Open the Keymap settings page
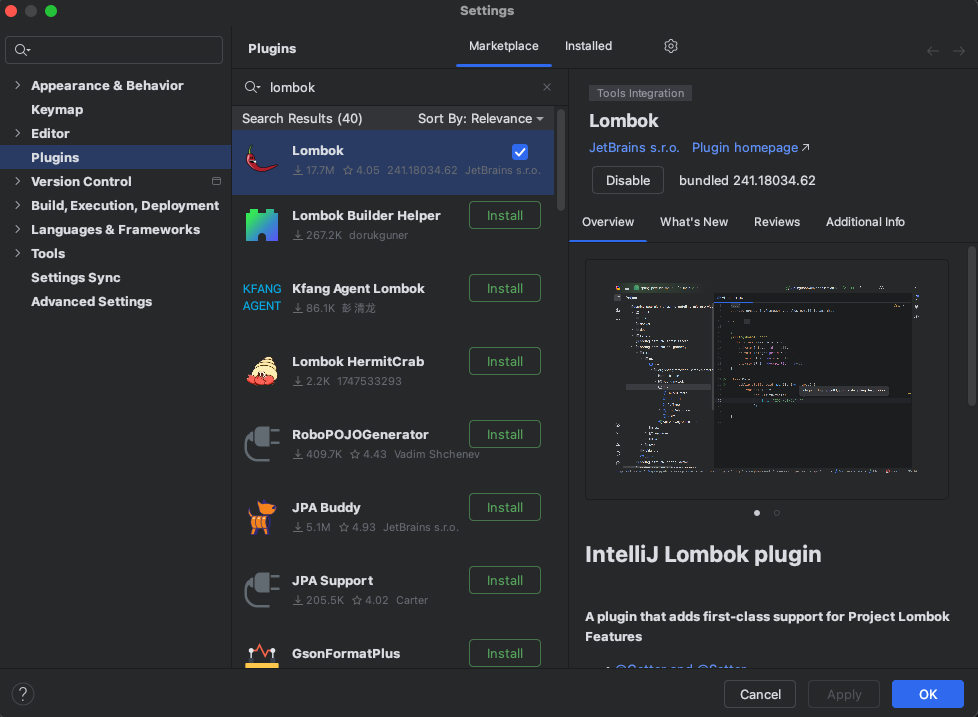The height and width of the screenshot is (717, 978). 57,110
